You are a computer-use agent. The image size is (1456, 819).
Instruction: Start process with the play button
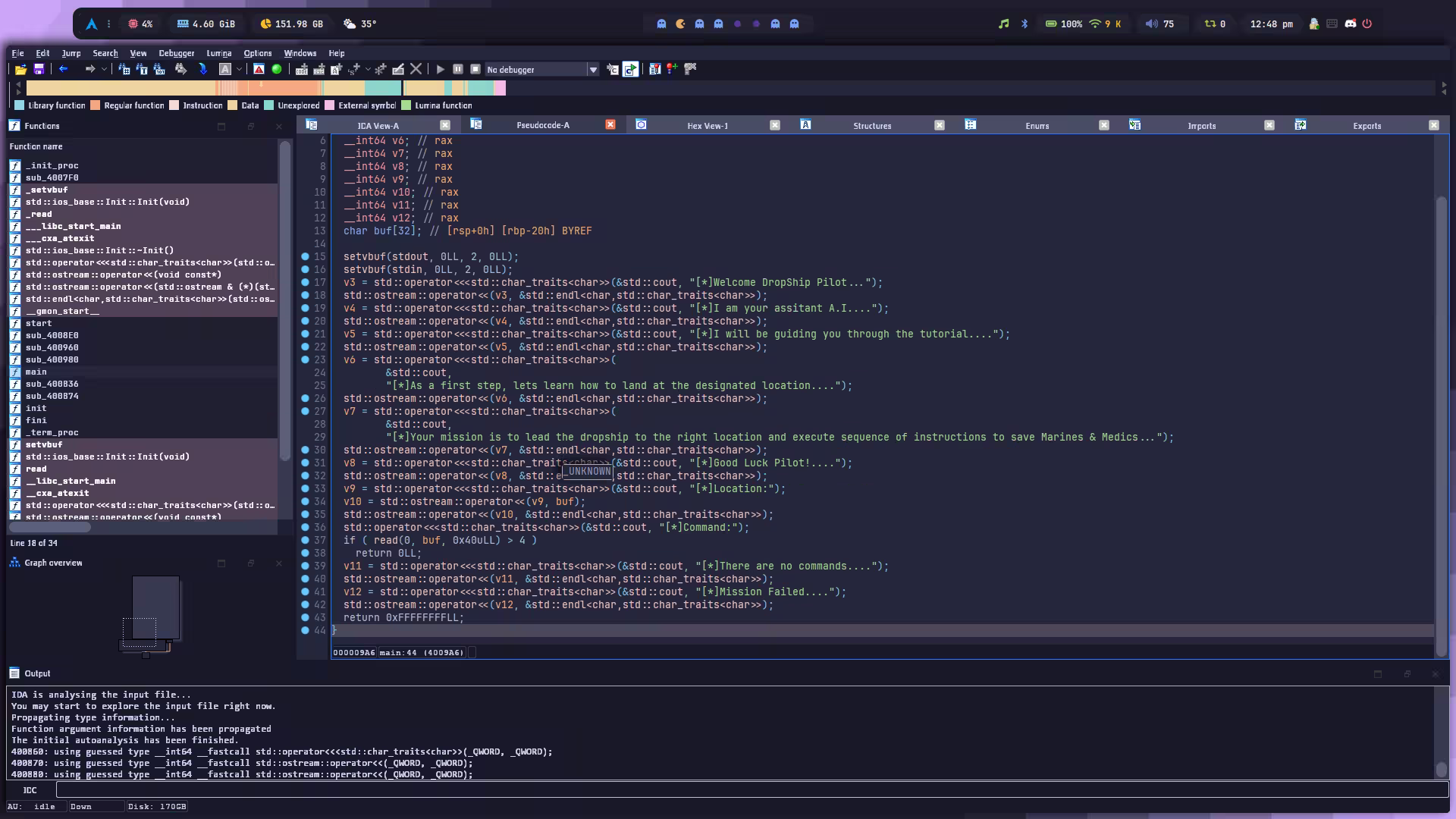click(x=440, y=69)
